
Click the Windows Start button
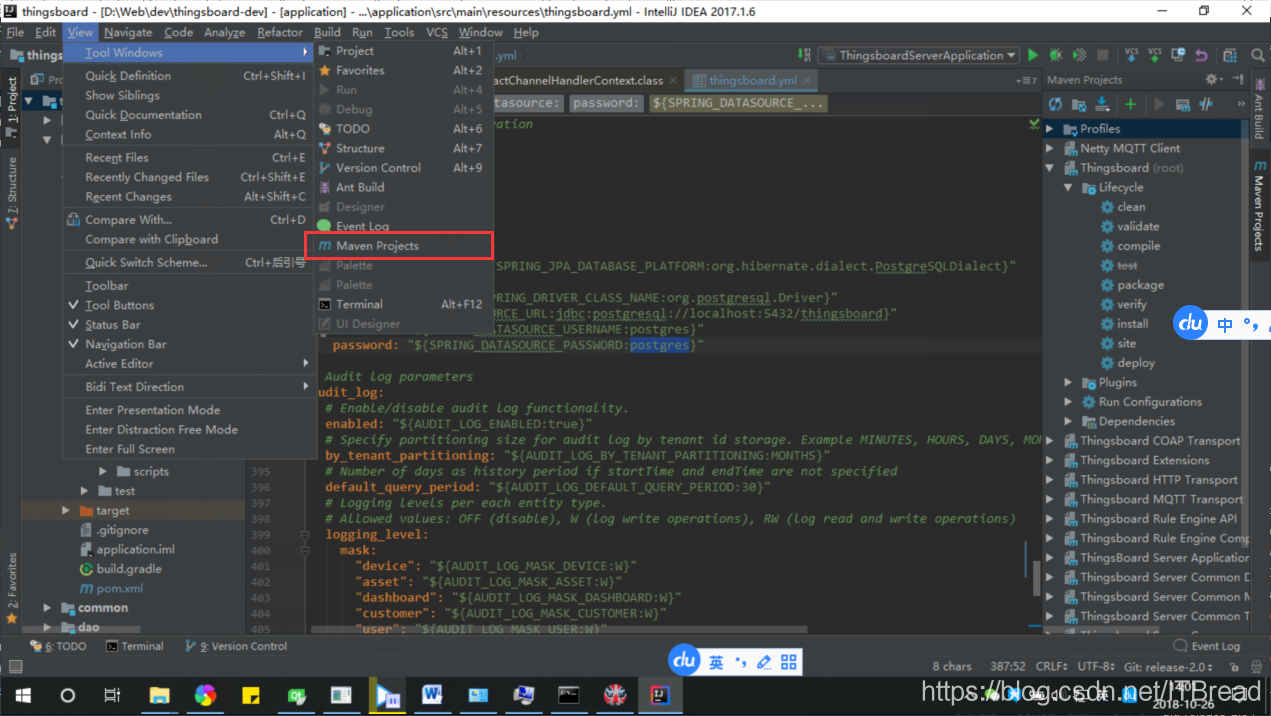click(x=22, y=694)
